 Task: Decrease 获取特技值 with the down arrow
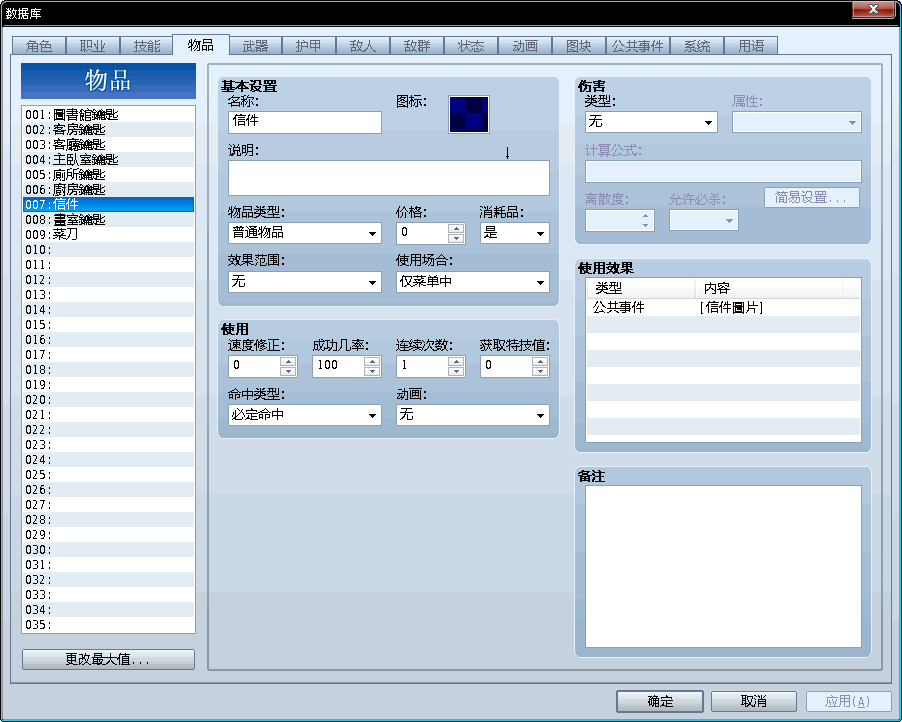[540, 371]
